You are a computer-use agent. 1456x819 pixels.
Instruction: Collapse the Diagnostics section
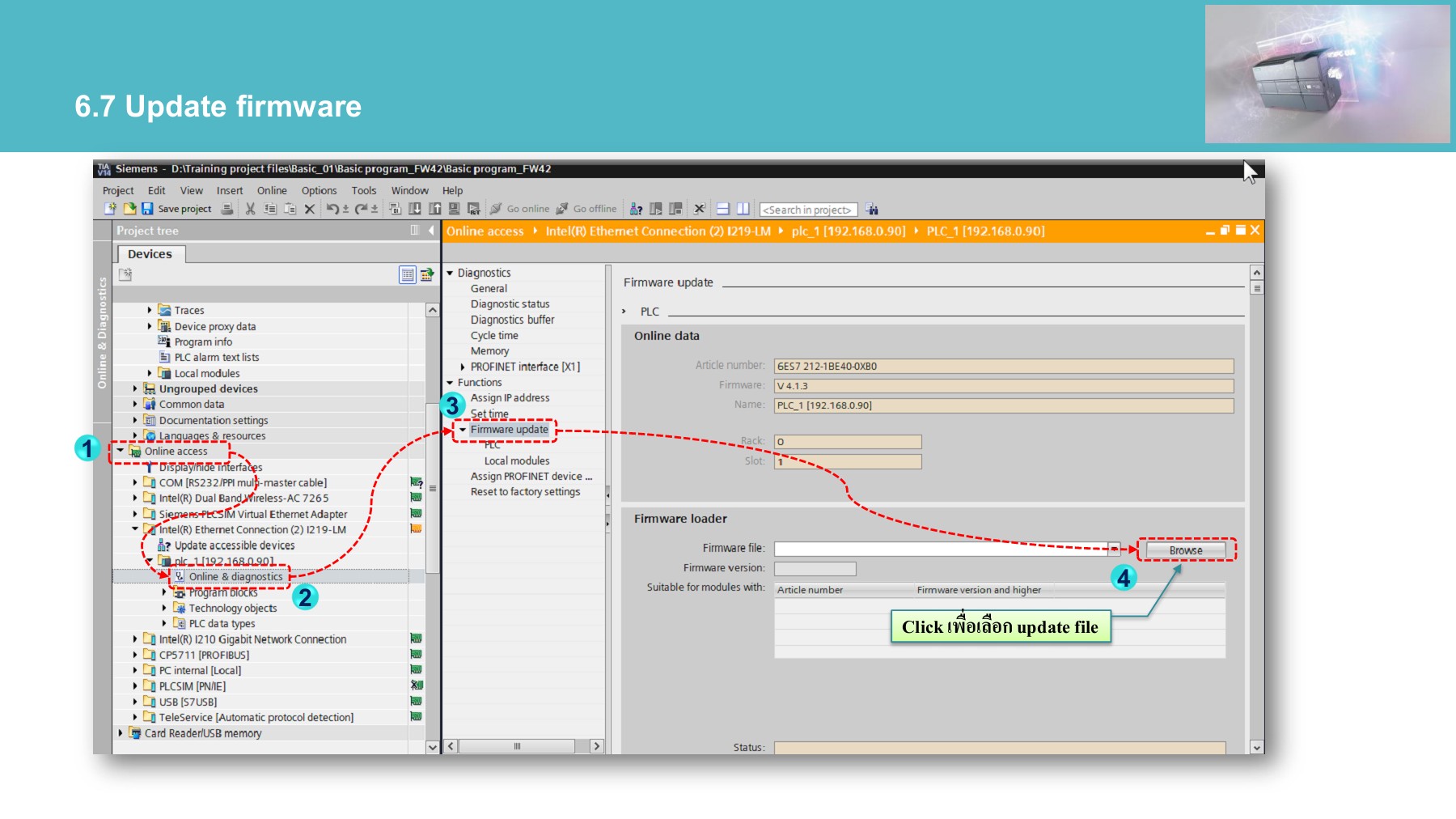tap(451, 274)
